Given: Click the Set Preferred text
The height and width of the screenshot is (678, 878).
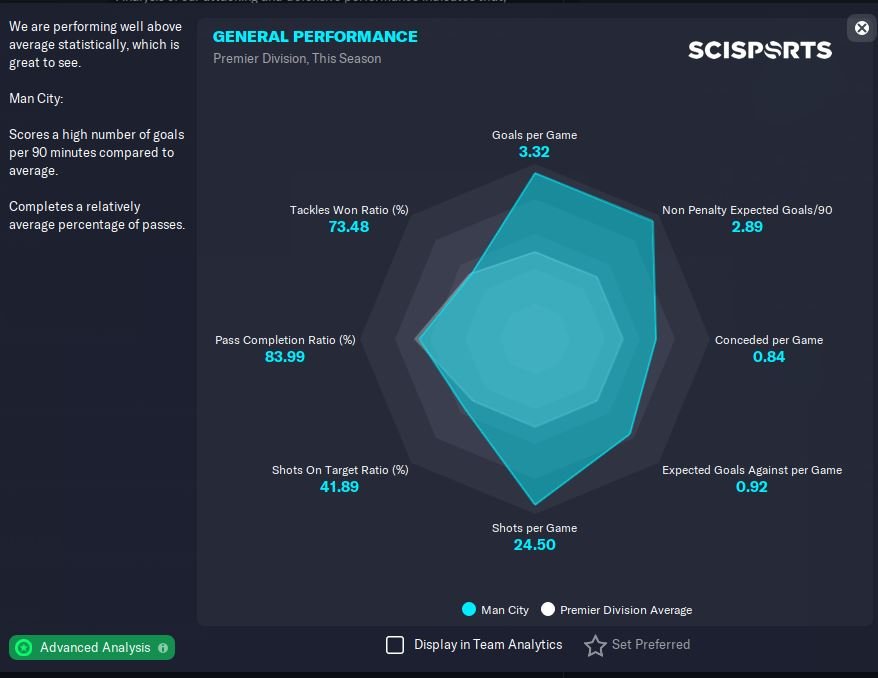Looking at the screenshot, I should (x=650, y=645).
